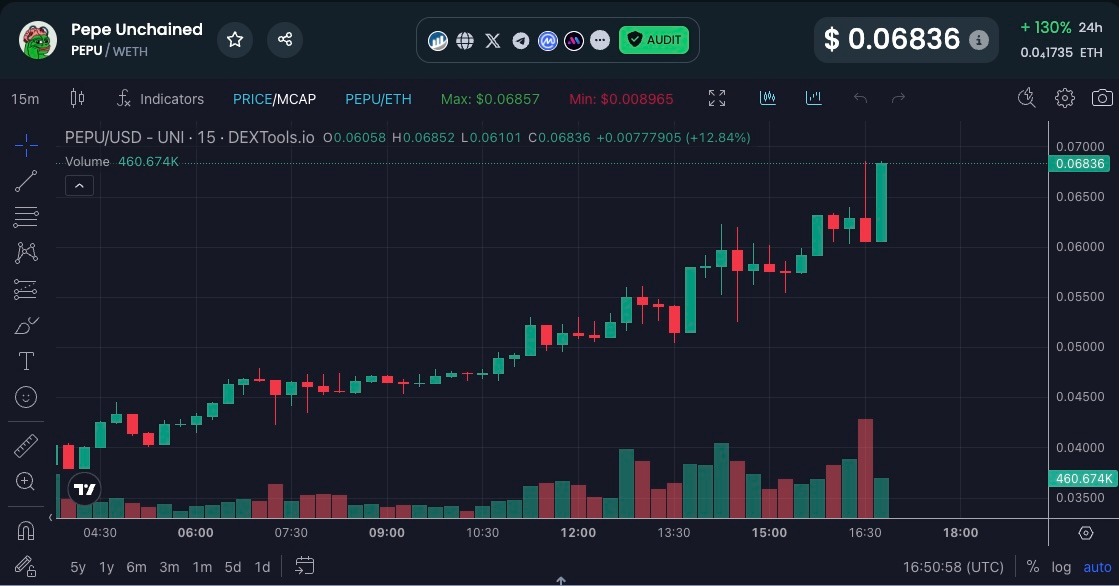1119x586 pixels.
Task: Open chart settings gear in toolbar
Action: tap(1065, 98)
